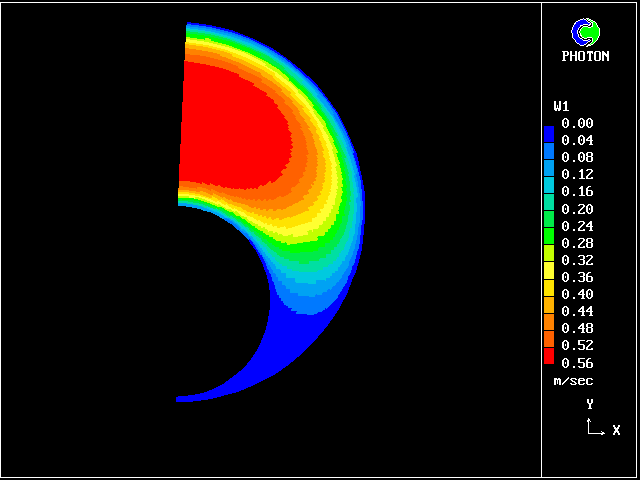
Task: Click the PHOTON text label
Action: pos(585,57)
